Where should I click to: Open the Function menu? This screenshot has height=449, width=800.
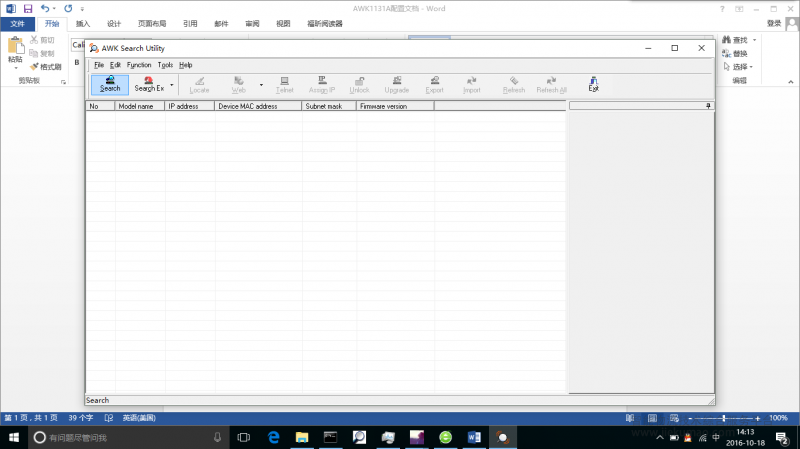tap(139, 65)
